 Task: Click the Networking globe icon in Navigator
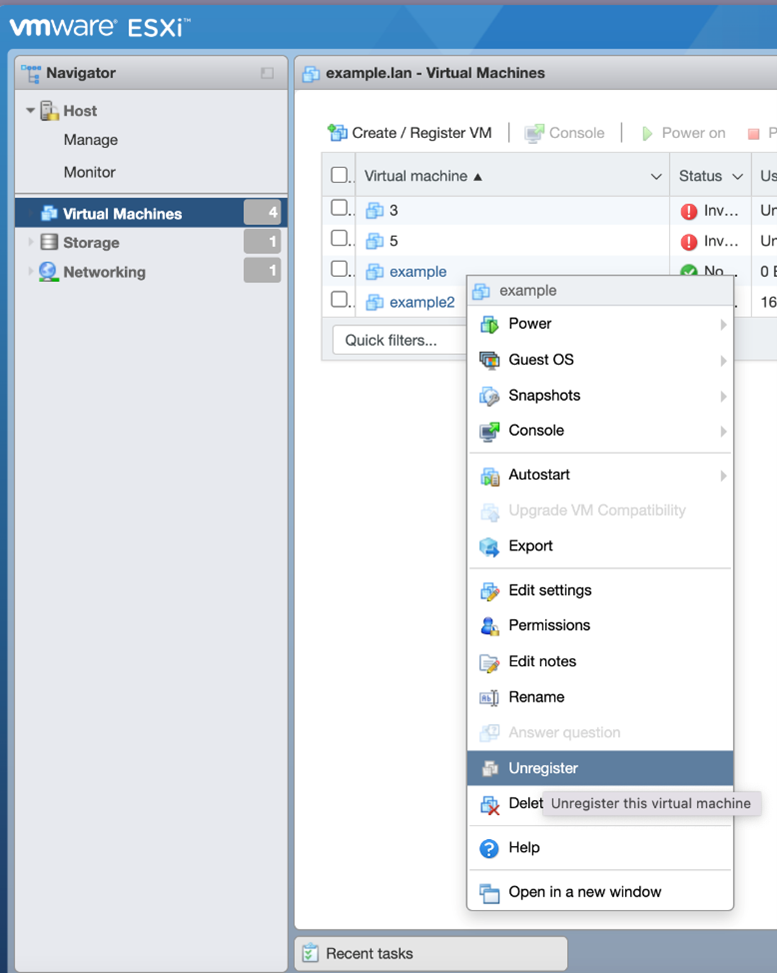pyautogui.click(x=48, y=272)
